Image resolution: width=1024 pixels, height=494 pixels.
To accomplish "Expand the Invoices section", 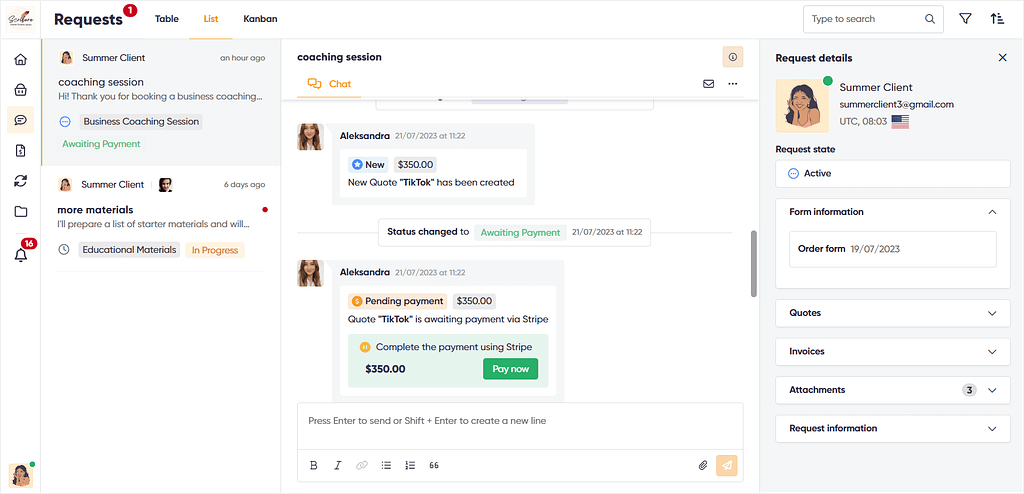I will coord(893,352).
